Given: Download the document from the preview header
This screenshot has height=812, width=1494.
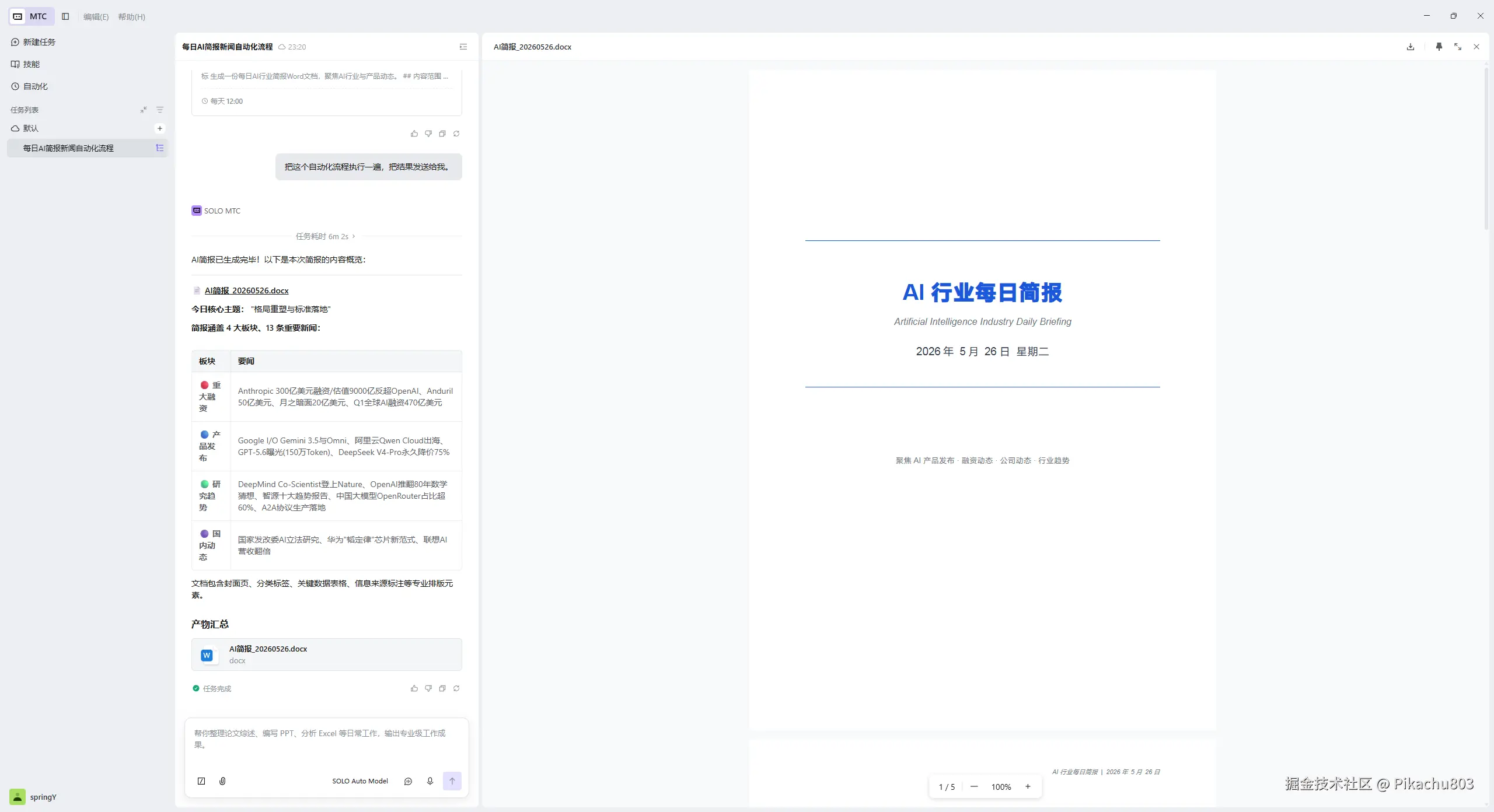Looking at the screenshot, I should coord(1411,47).
